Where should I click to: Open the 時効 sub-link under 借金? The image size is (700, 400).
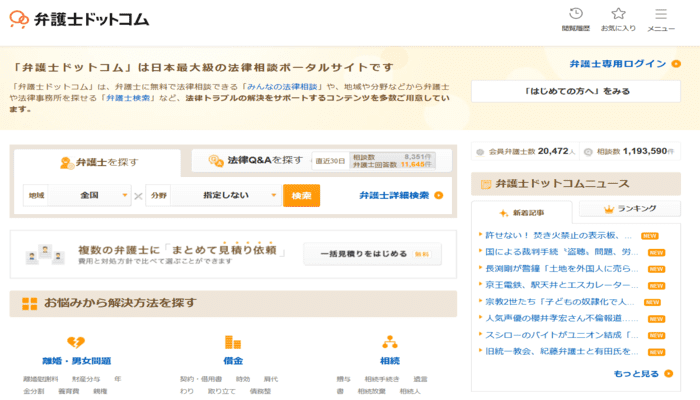pos(243,379)
